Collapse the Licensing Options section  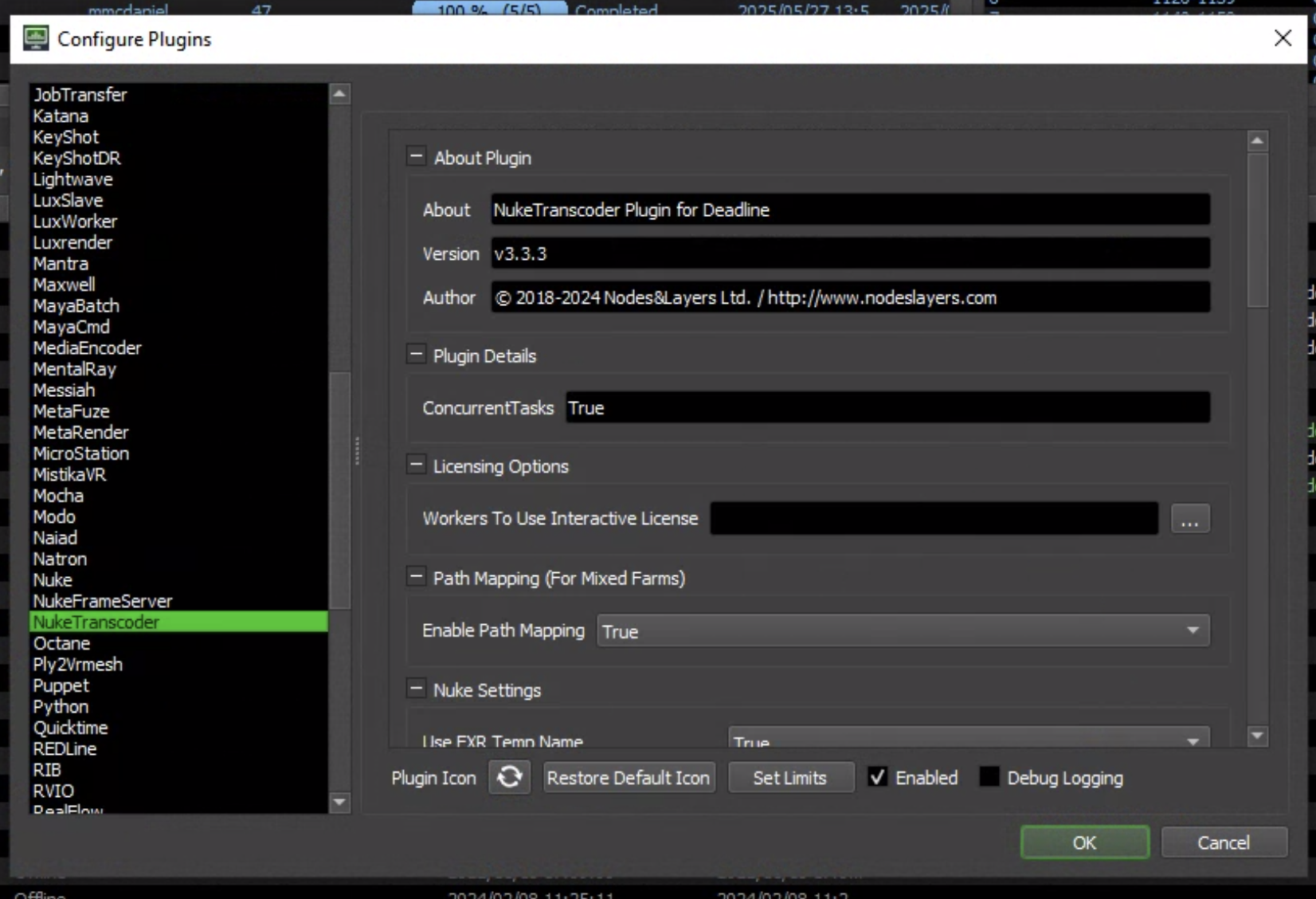(416, 465)
